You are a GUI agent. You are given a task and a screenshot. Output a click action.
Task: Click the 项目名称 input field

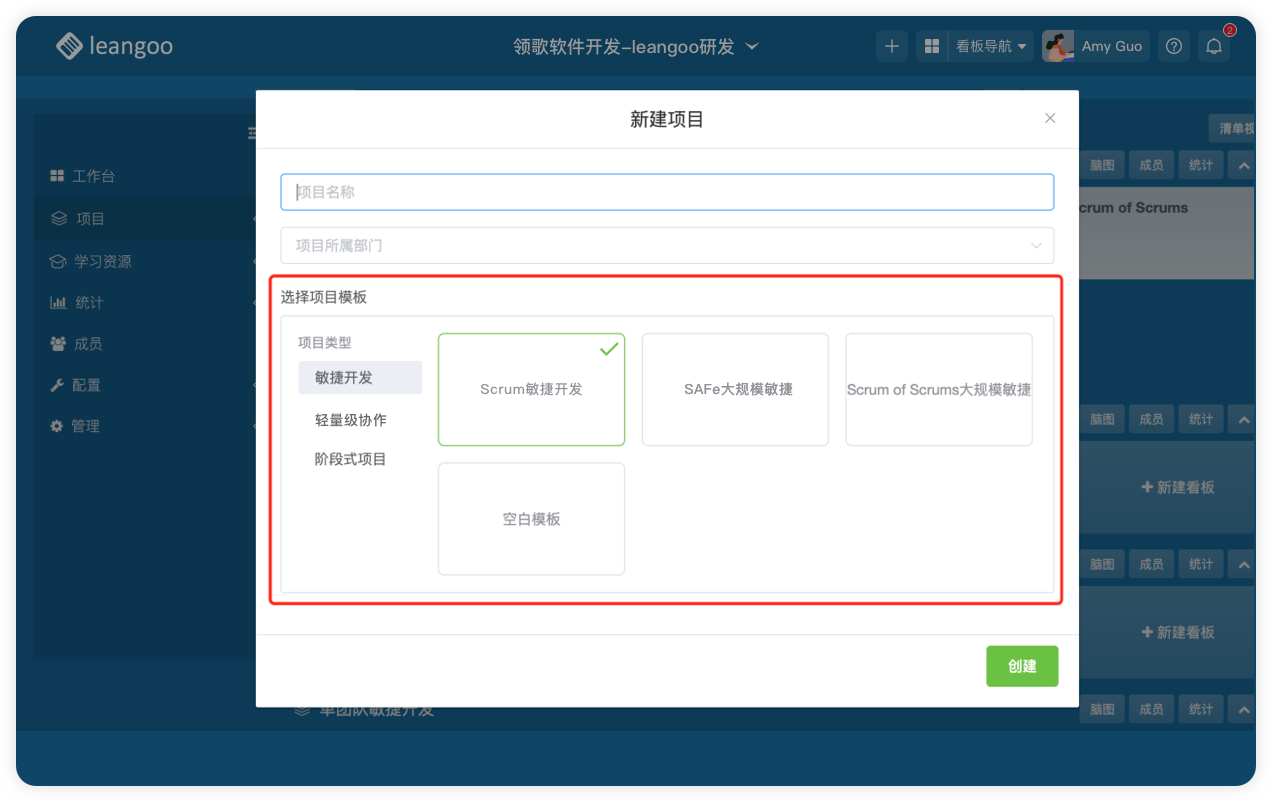[667, 192]
